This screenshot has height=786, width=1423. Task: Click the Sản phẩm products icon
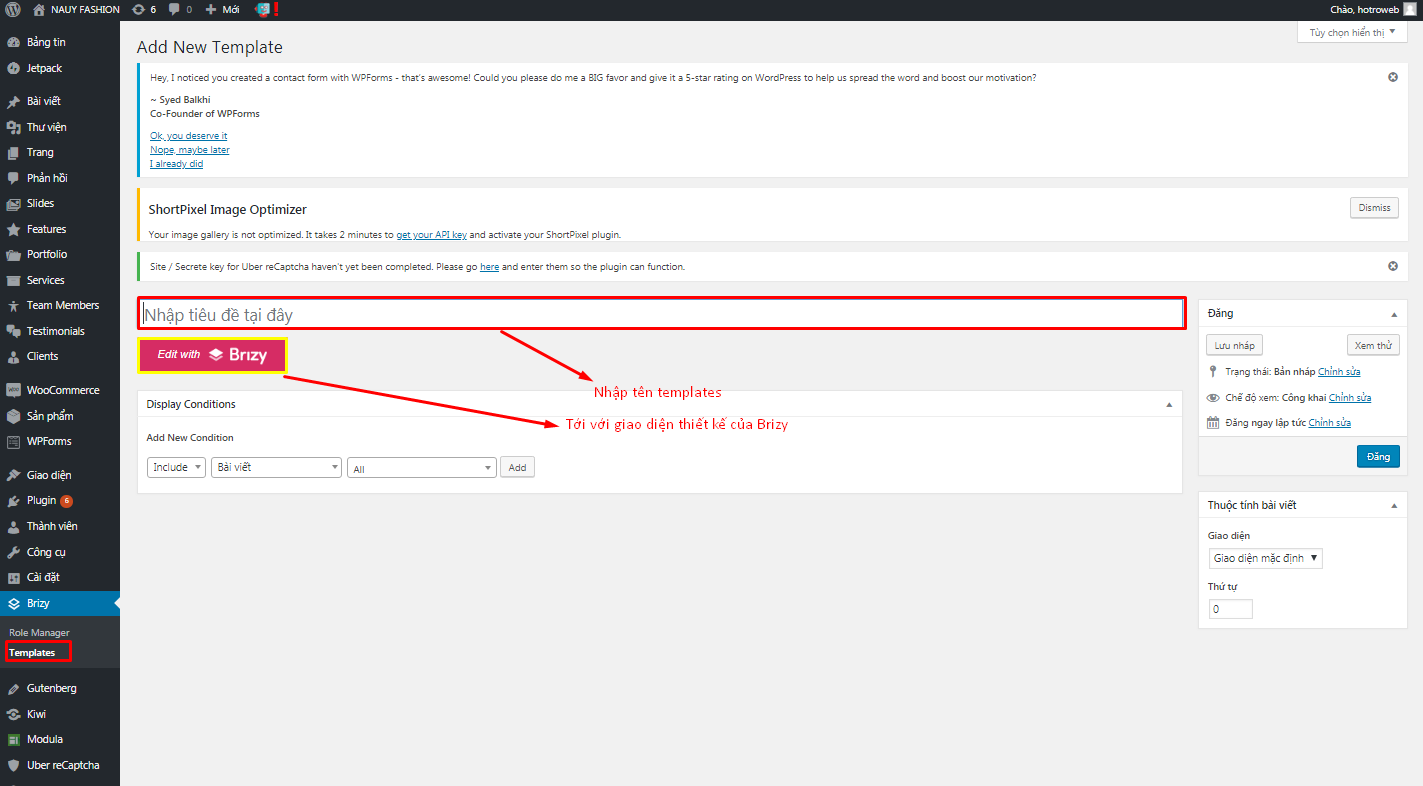pyautogui.click(x=13, y=416)
